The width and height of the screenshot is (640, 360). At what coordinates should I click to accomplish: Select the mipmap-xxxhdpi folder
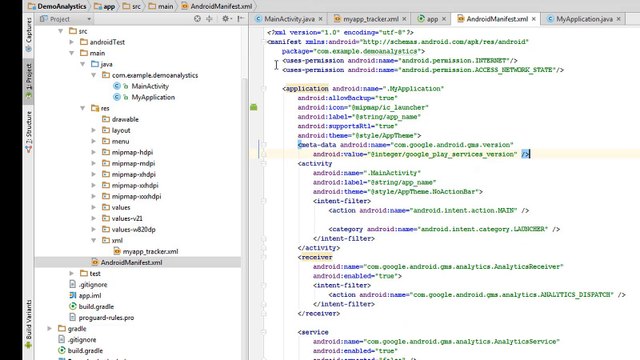click(136, 196)
